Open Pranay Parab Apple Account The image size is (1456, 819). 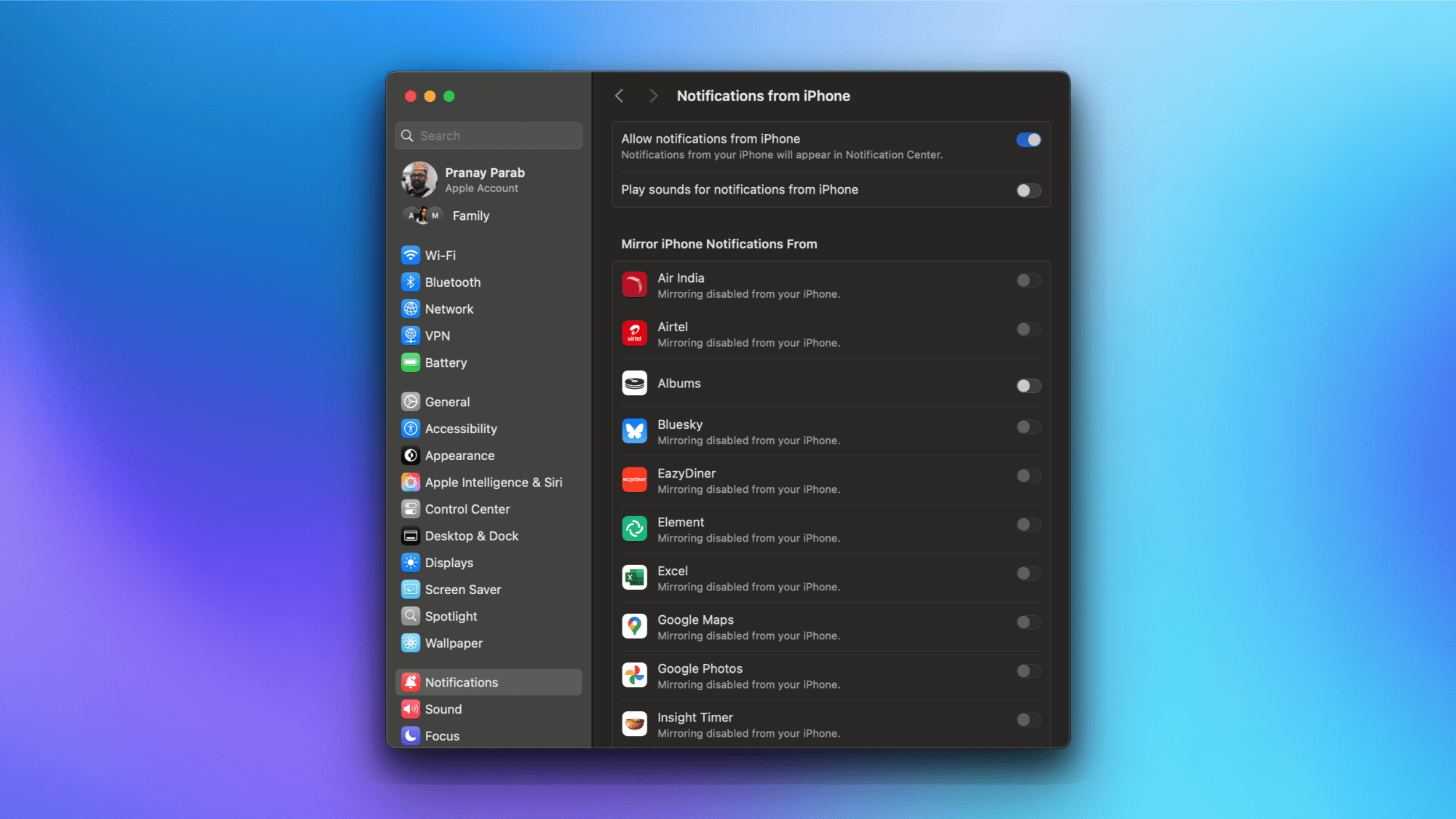pos(484,180)
